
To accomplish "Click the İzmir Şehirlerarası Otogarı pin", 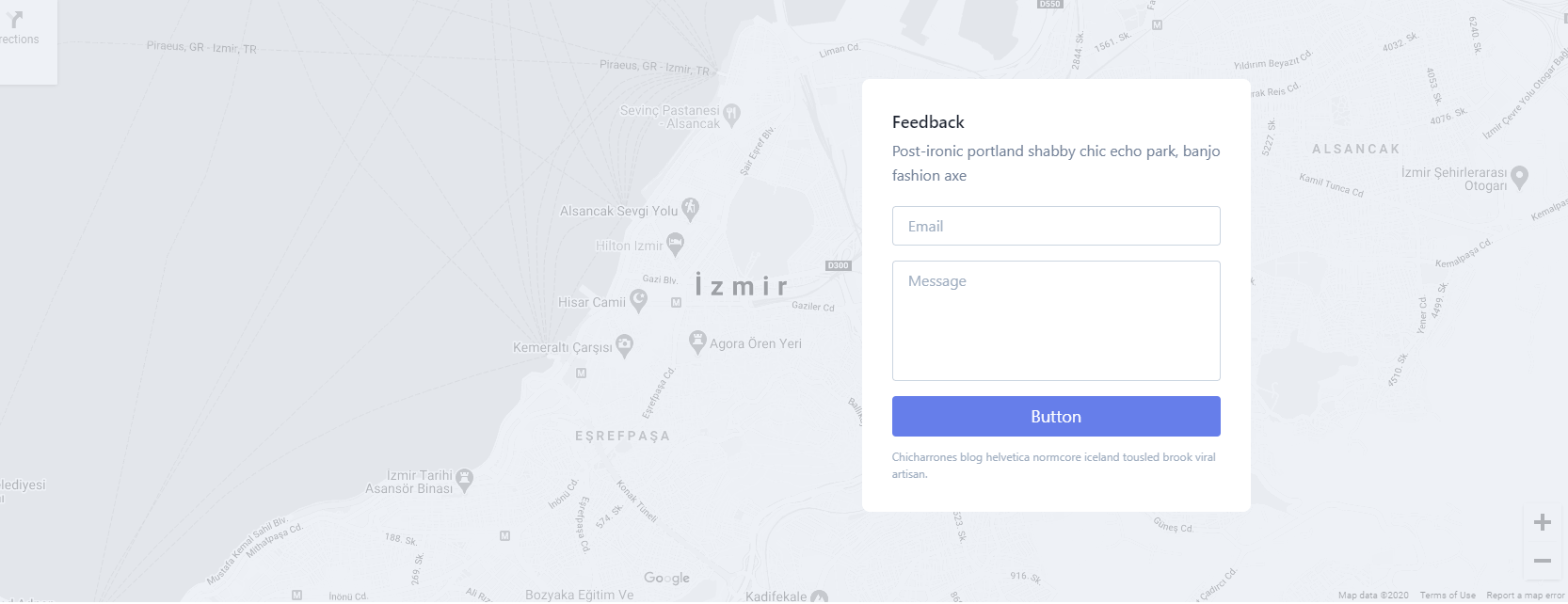I will (1519, 177).
